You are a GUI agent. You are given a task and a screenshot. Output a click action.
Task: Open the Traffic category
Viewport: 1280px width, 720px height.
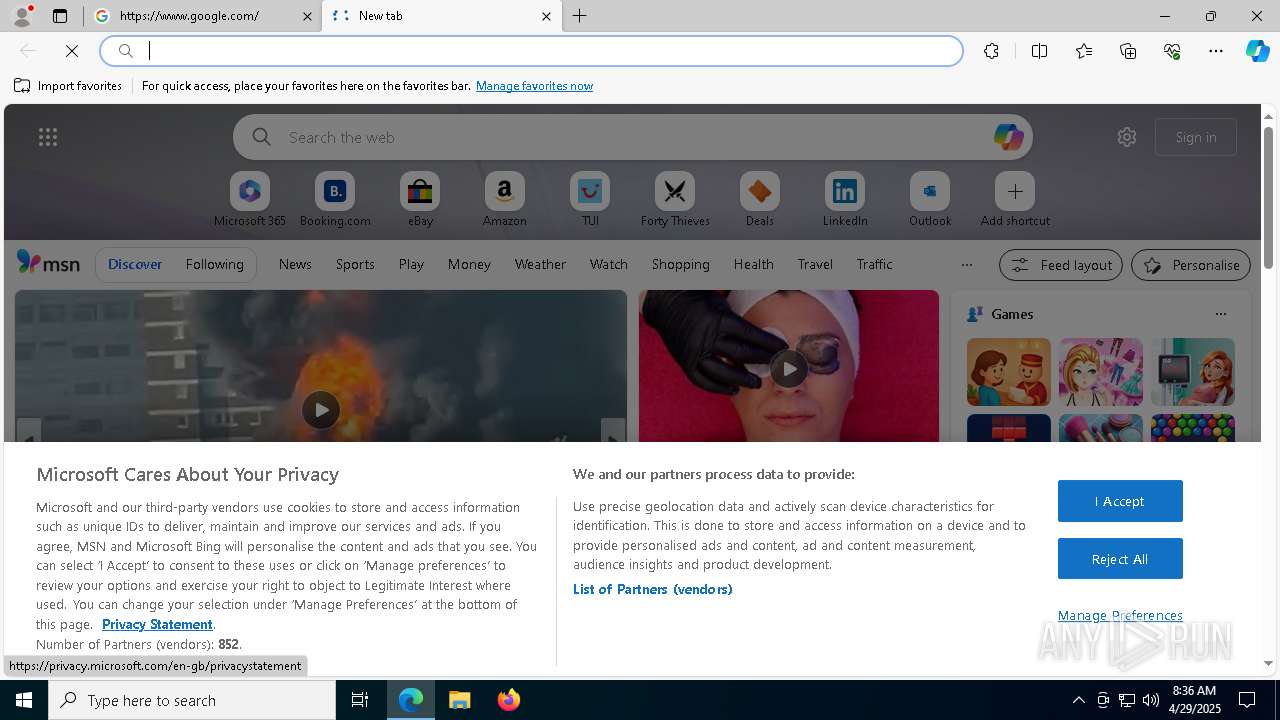coord(874,264)
